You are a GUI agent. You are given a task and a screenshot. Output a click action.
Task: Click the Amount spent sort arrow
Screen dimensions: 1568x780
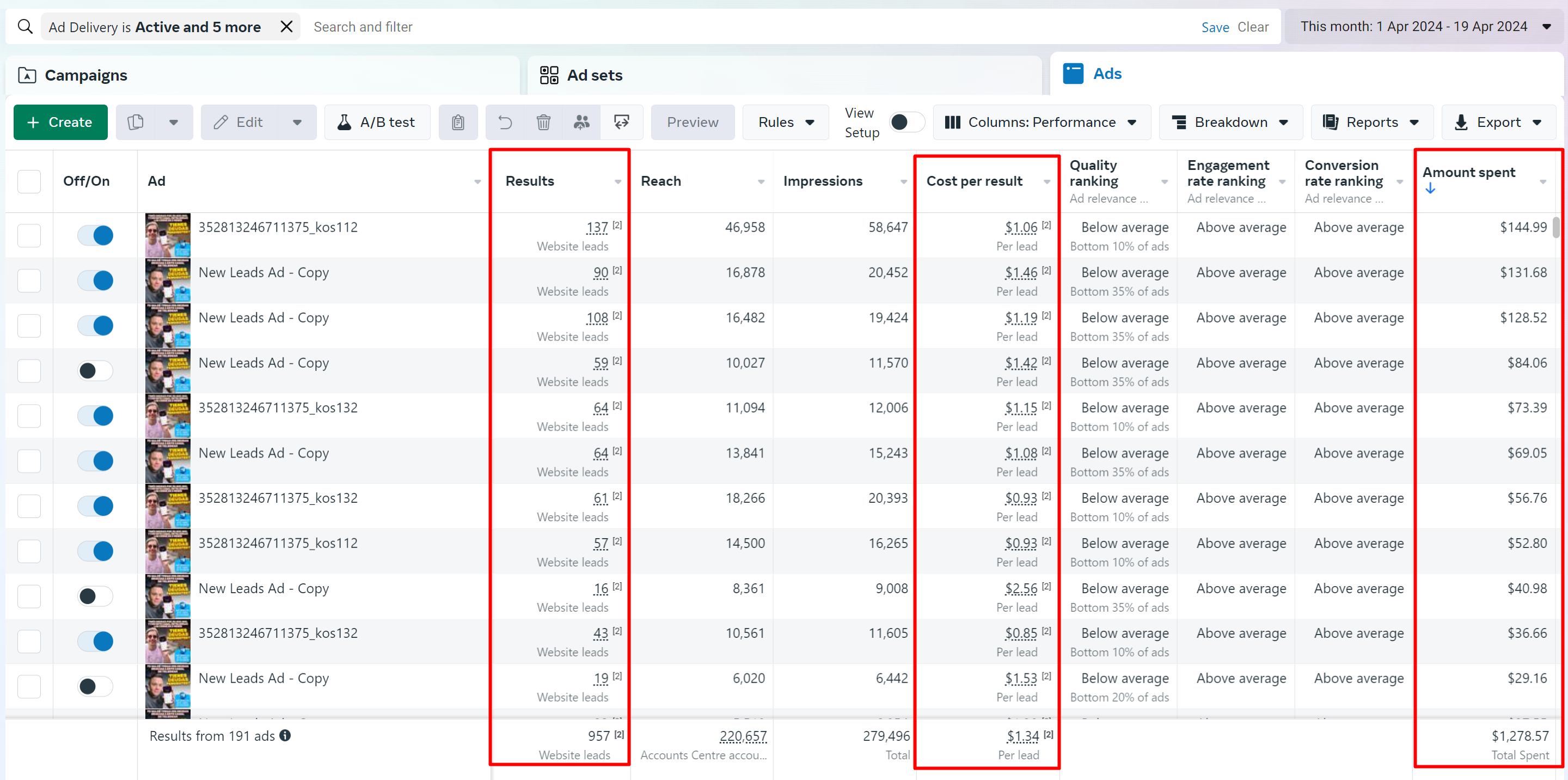1430,189
